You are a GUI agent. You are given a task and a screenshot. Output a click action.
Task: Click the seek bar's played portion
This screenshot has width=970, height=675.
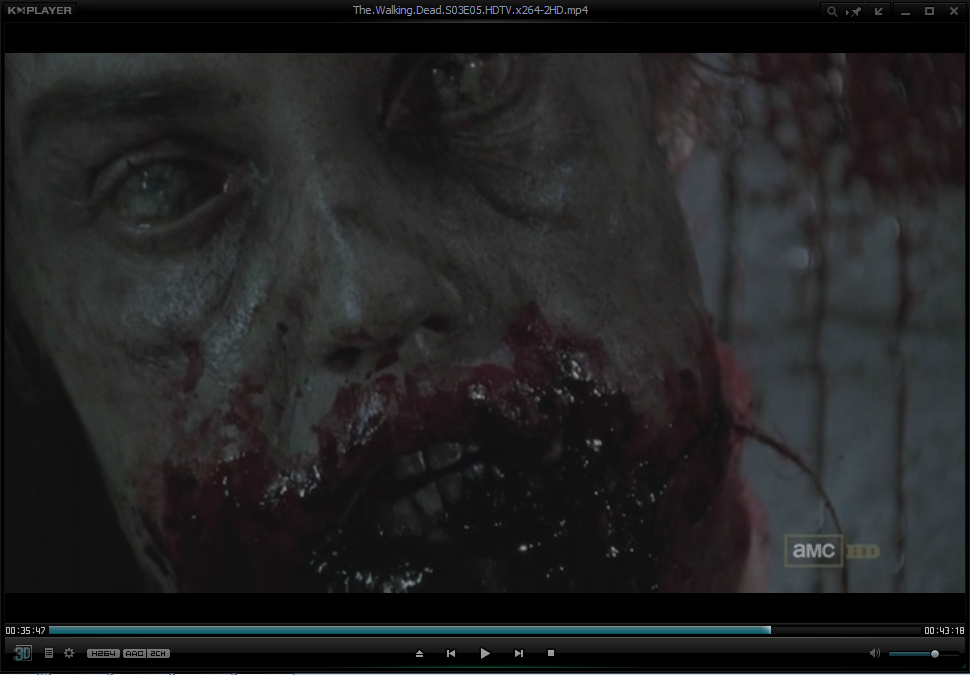click(410, 630)
